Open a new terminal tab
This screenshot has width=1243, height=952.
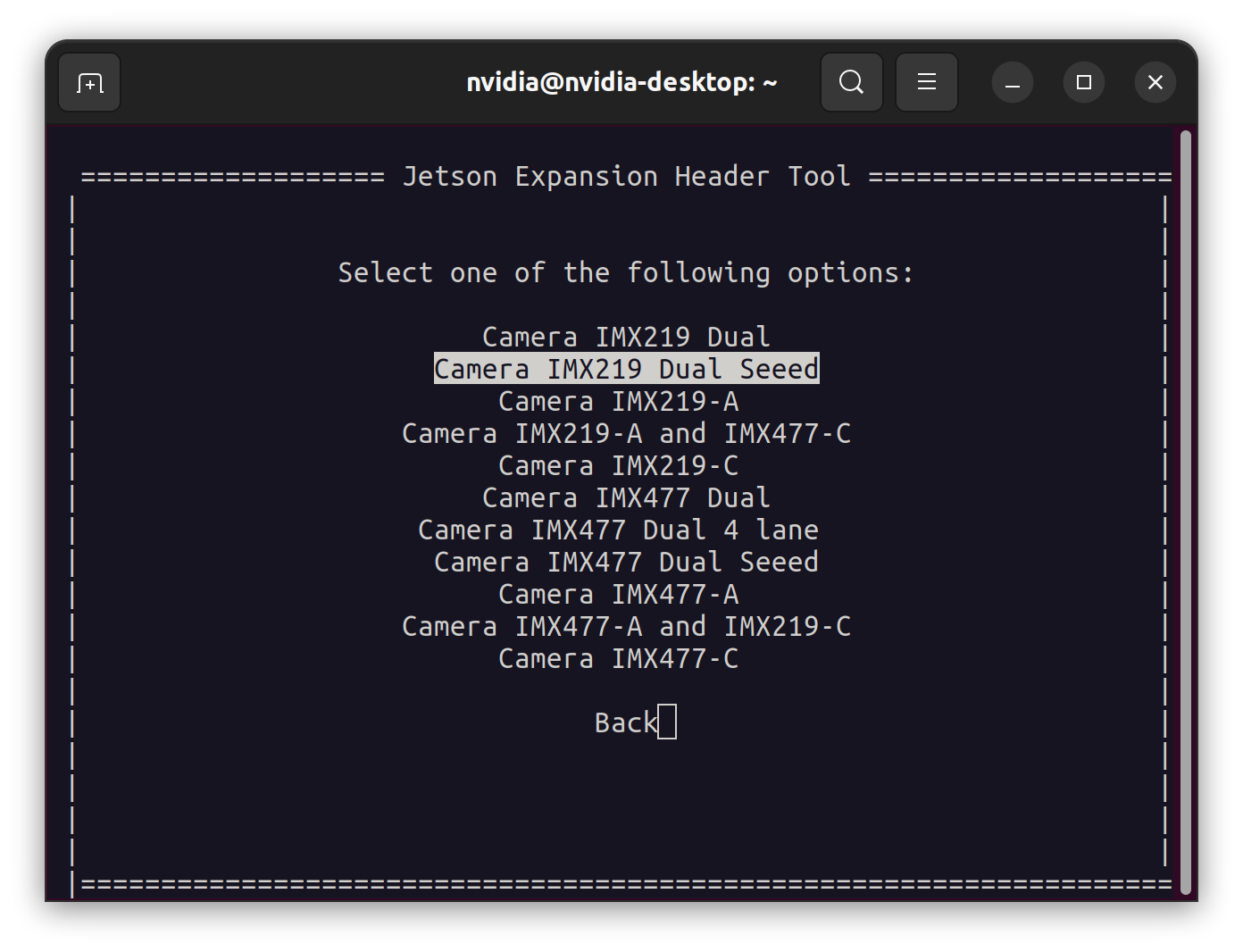tap(89, 83)
